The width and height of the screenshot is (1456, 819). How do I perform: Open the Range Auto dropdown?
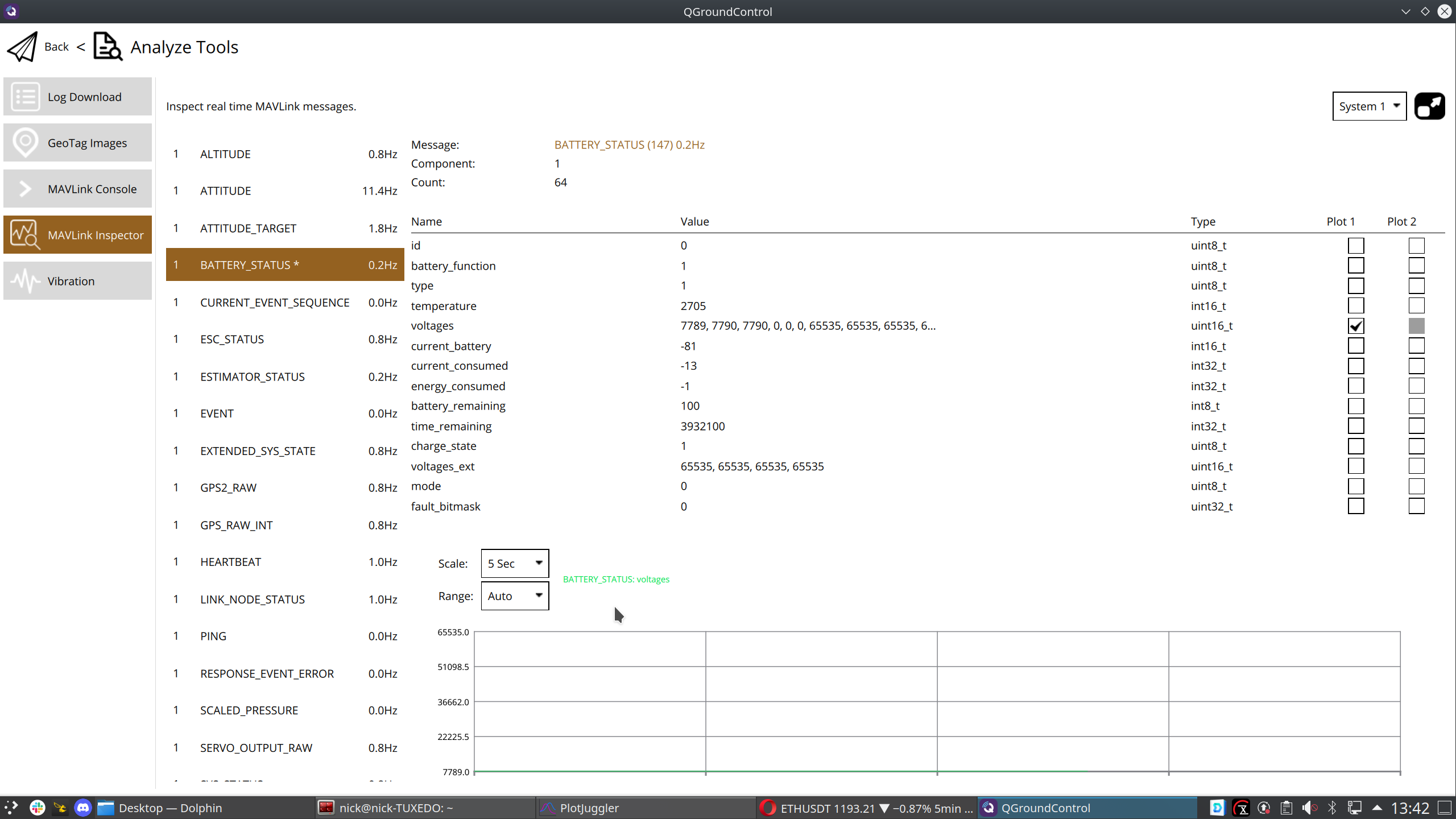pyautogui.click(x=514, y=595)
